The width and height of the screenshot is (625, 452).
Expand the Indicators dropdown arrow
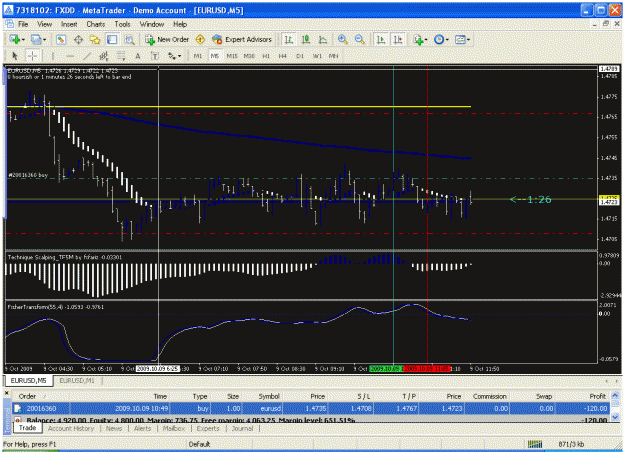click(426, 40)
